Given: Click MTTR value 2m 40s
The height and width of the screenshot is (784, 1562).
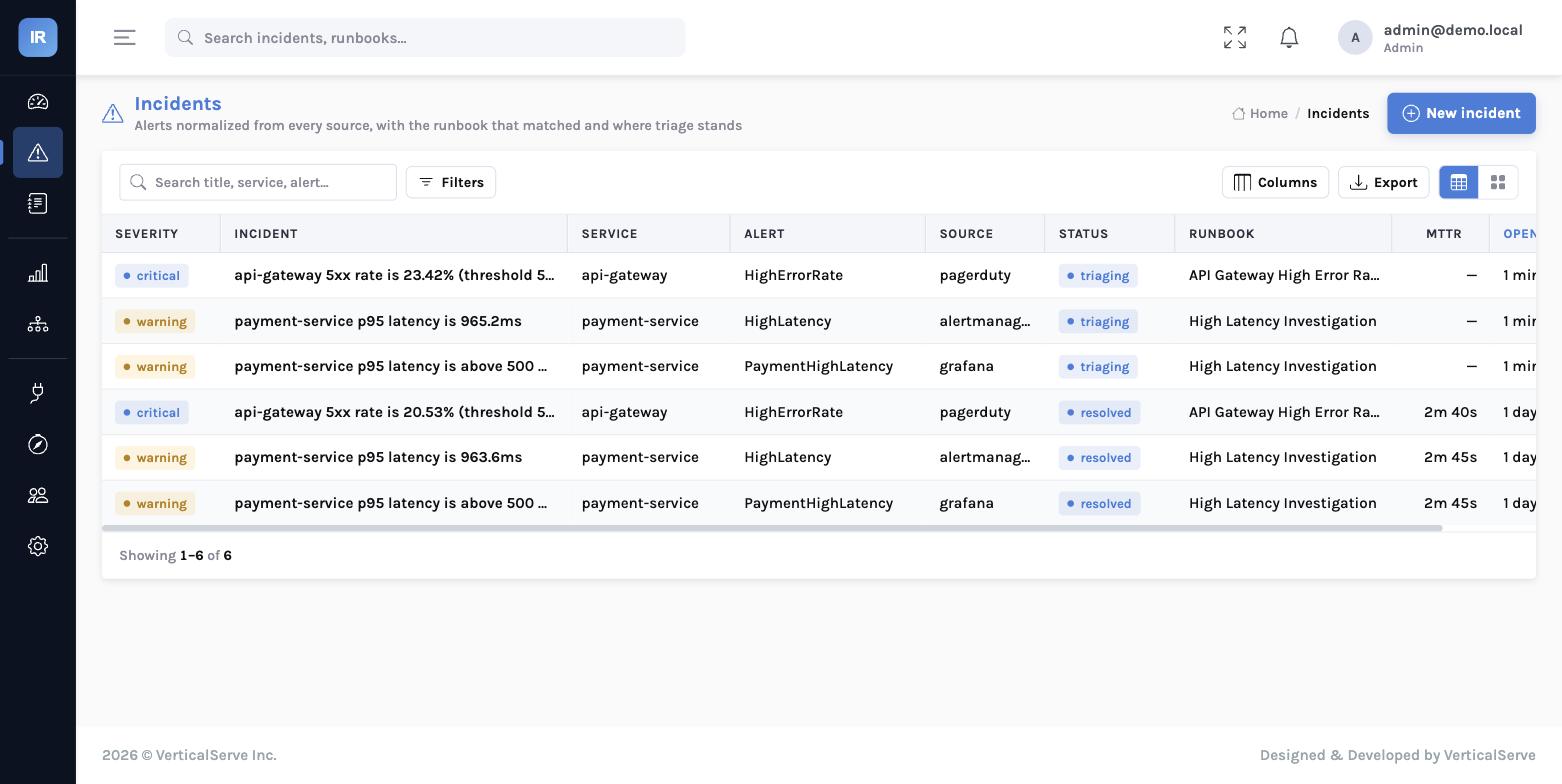Looking at the screenshot, I should coord(1450,412).
